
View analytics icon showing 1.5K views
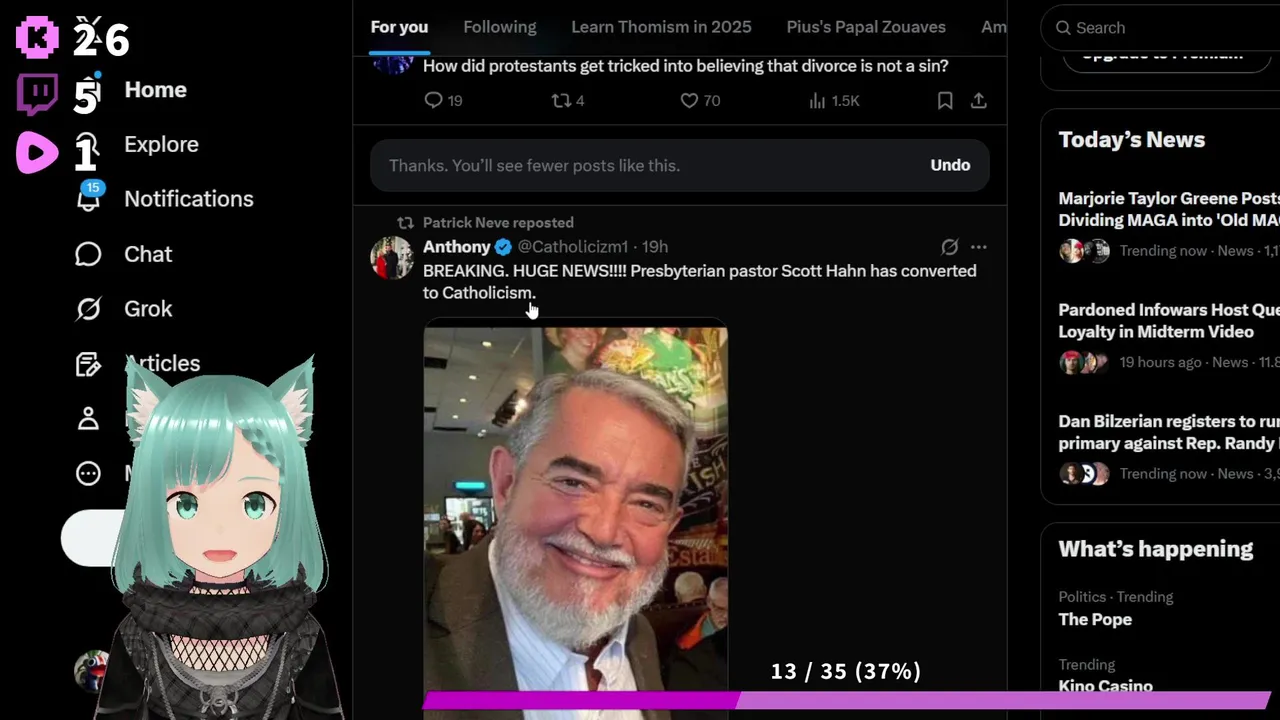click(x=817, y=100)
